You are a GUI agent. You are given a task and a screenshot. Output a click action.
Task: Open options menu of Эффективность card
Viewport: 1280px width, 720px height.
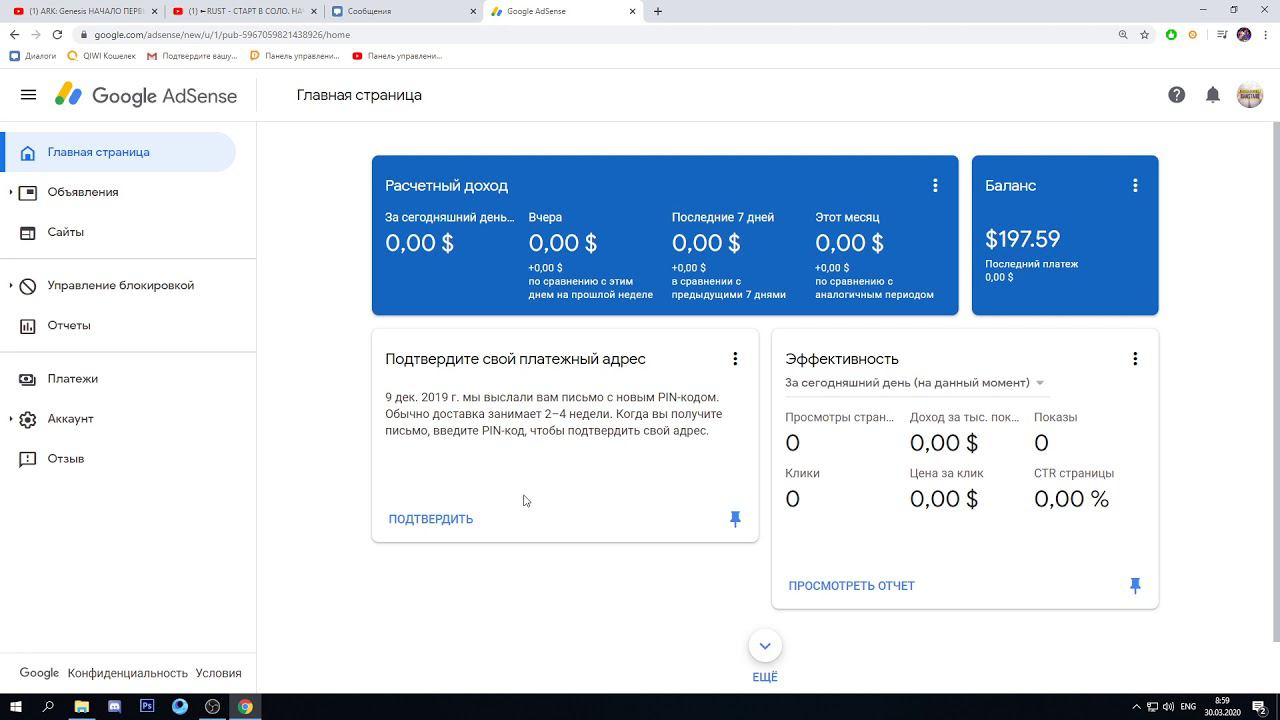(x=1135, y=359)
